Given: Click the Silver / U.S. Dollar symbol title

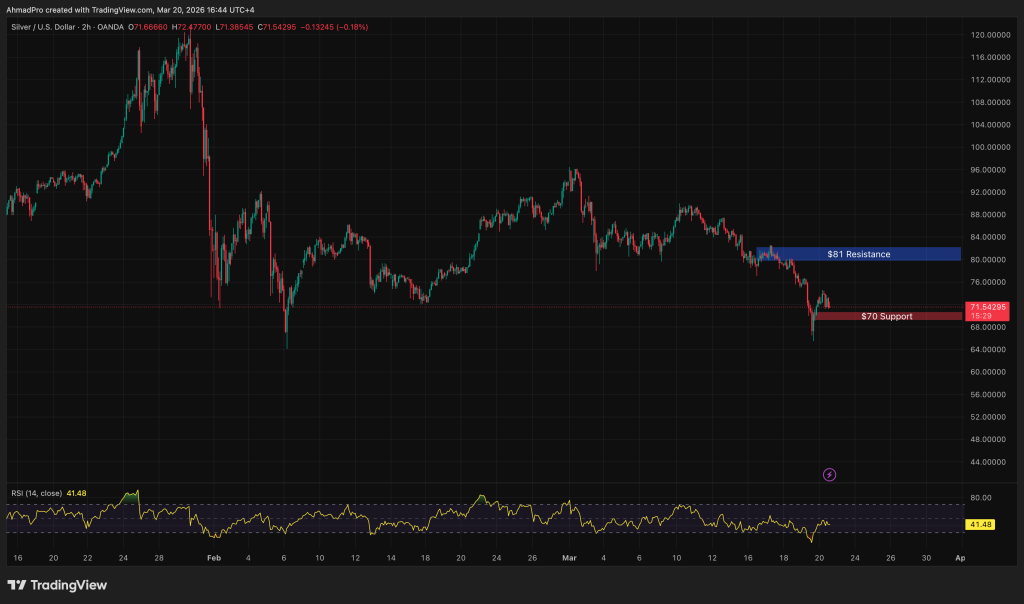Looking at the screenshot, I should 48,27.
